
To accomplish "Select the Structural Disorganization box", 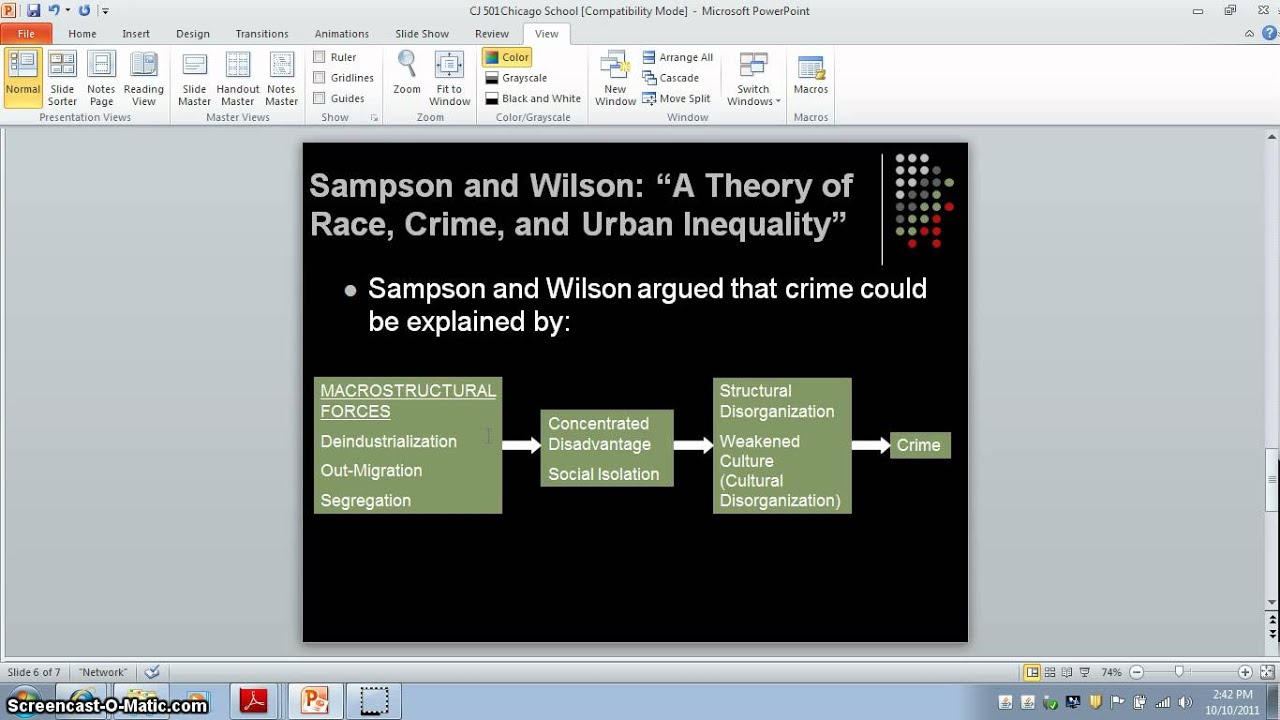I will 782,445.
